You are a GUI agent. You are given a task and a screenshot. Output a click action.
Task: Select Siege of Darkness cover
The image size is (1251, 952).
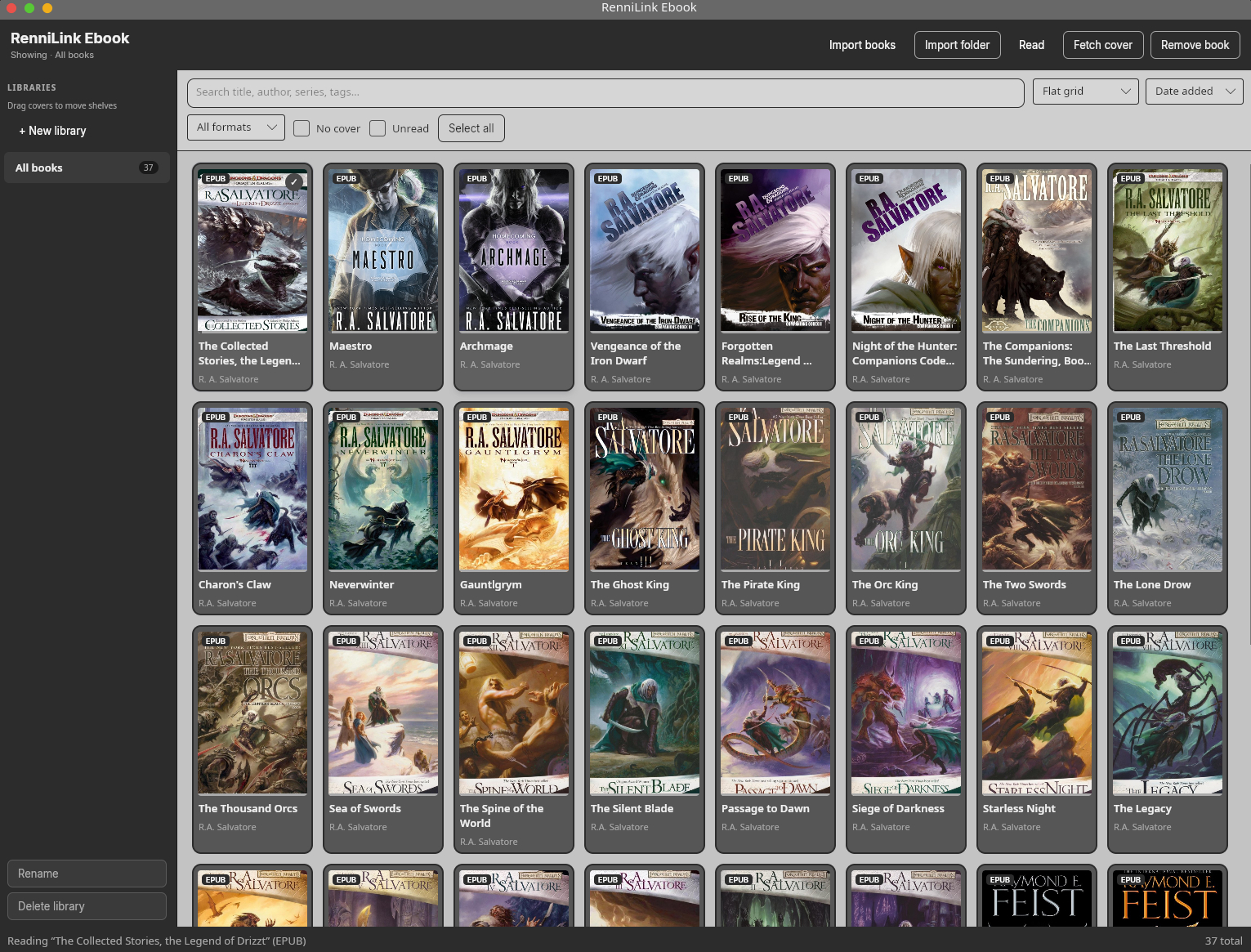(x=906, y=713)
